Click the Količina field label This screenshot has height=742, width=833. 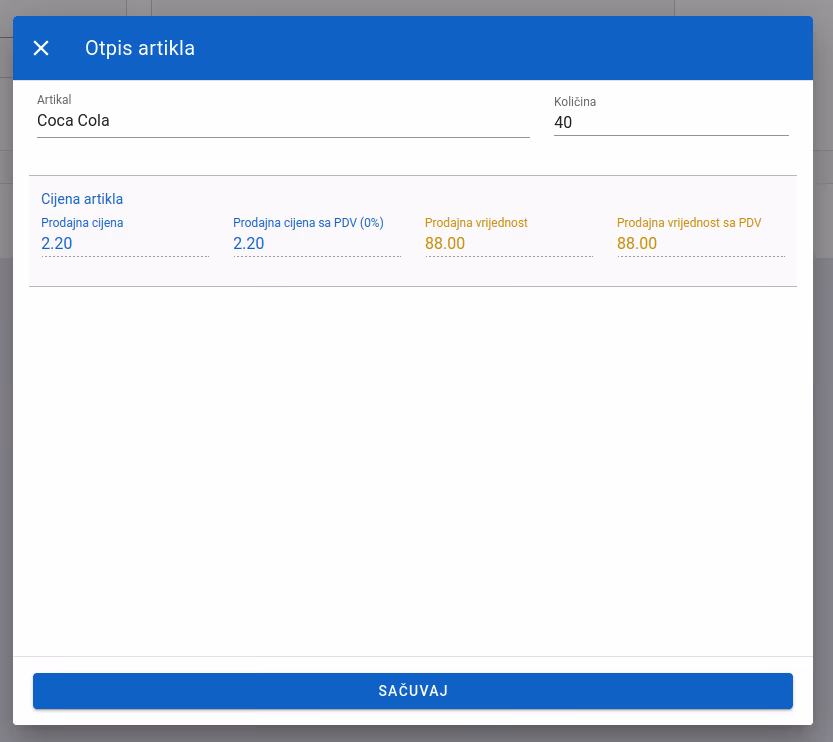tap(575, 101)
